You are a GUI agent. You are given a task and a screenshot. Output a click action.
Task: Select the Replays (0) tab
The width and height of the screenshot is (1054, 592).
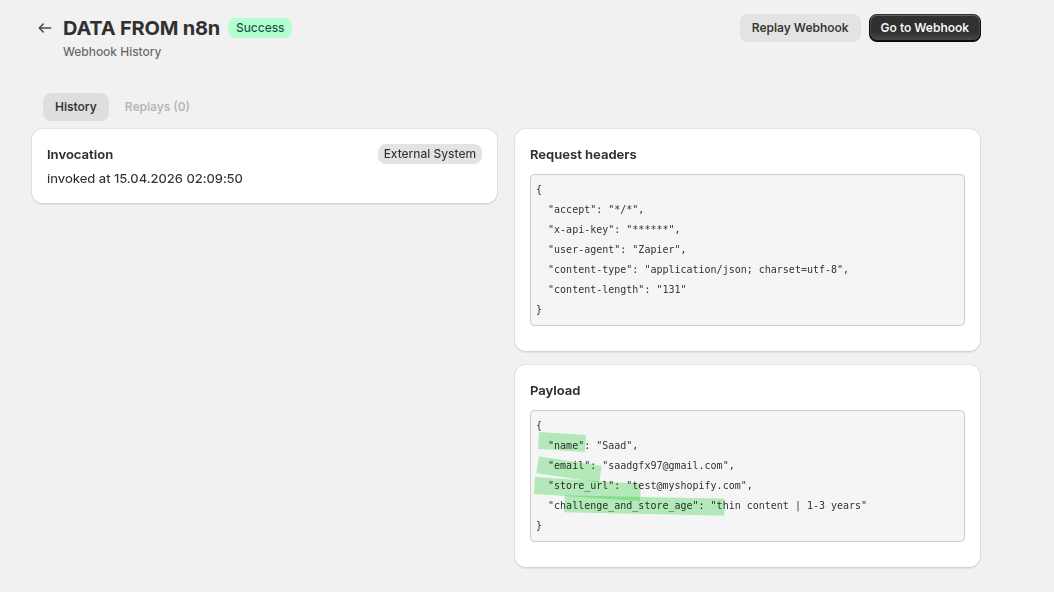(x=157, y=107)
